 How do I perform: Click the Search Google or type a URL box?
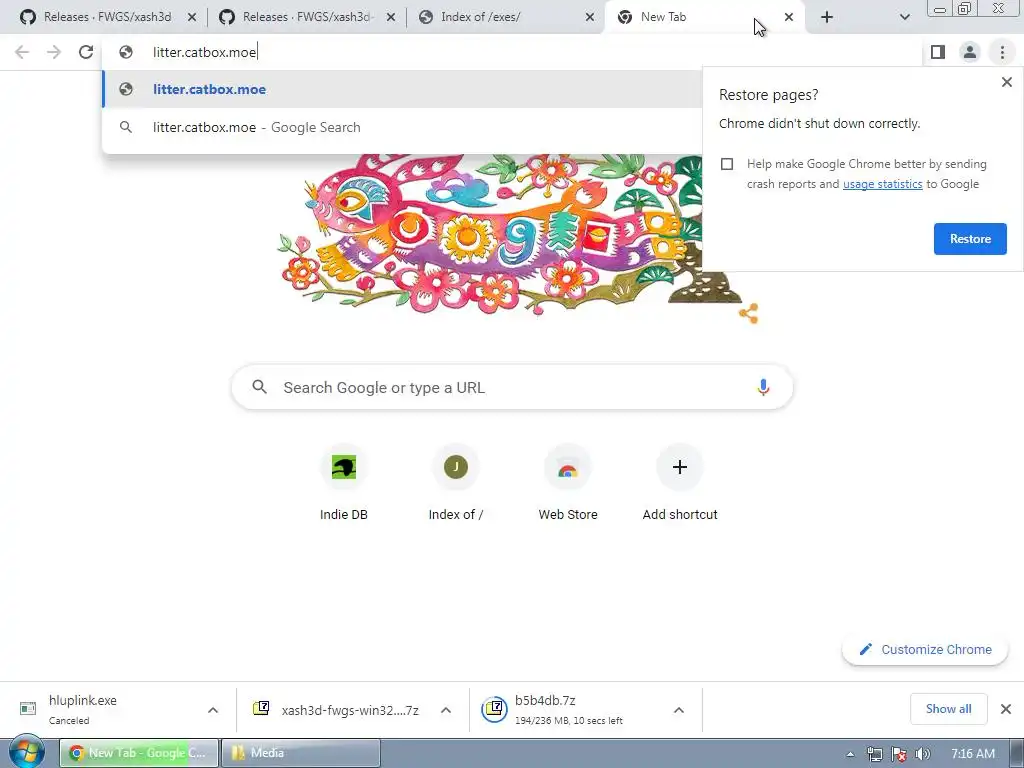coord(512,388)
